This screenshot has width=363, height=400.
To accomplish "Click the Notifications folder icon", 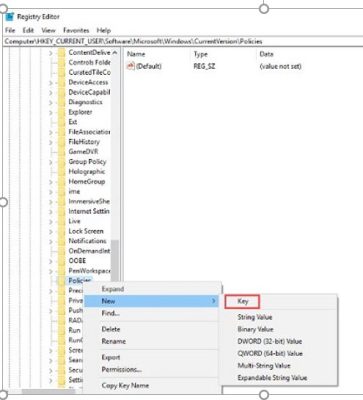I will (x=62, y=241).
